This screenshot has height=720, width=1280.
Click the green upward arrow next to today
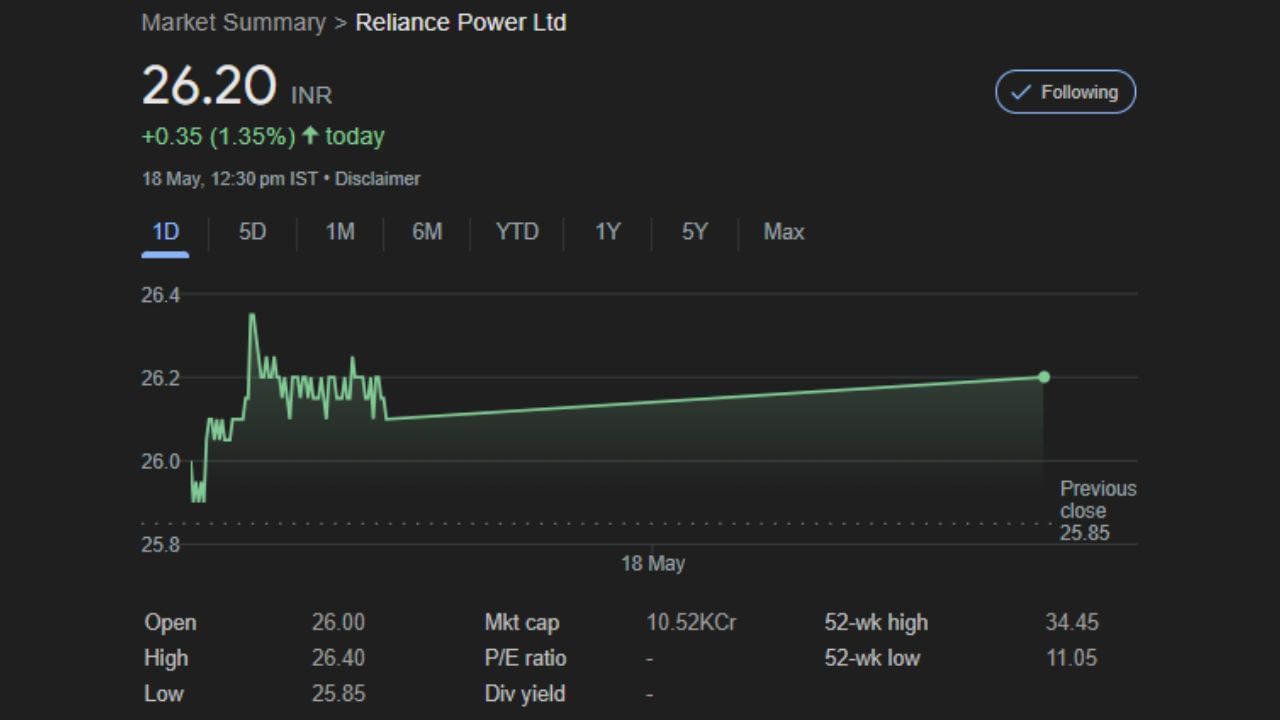pos(310,135)
